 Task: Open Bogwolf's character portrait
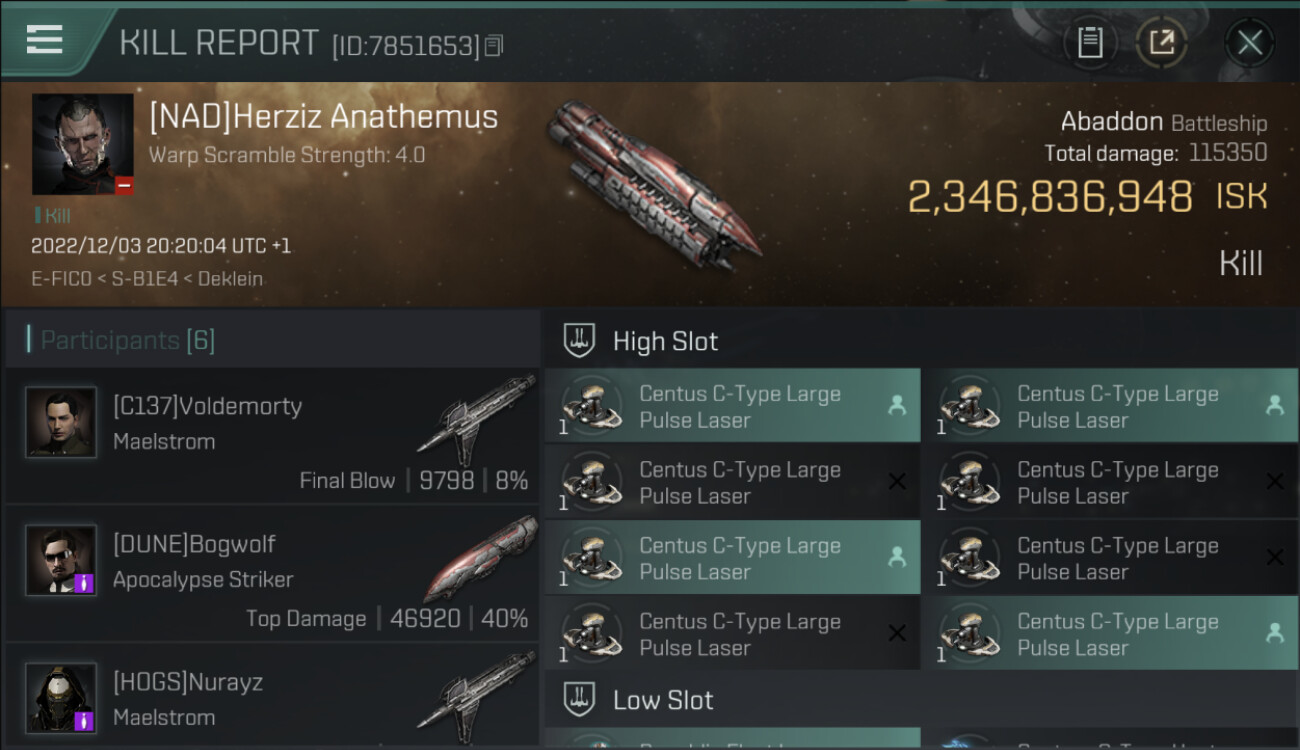[x=61, y=560]
